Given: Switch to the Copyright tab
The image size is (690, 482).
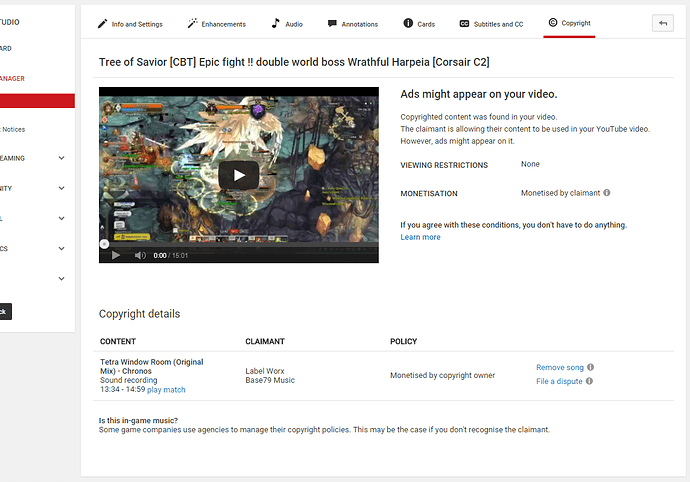Looking at the screenshot, I should (569, 23).
